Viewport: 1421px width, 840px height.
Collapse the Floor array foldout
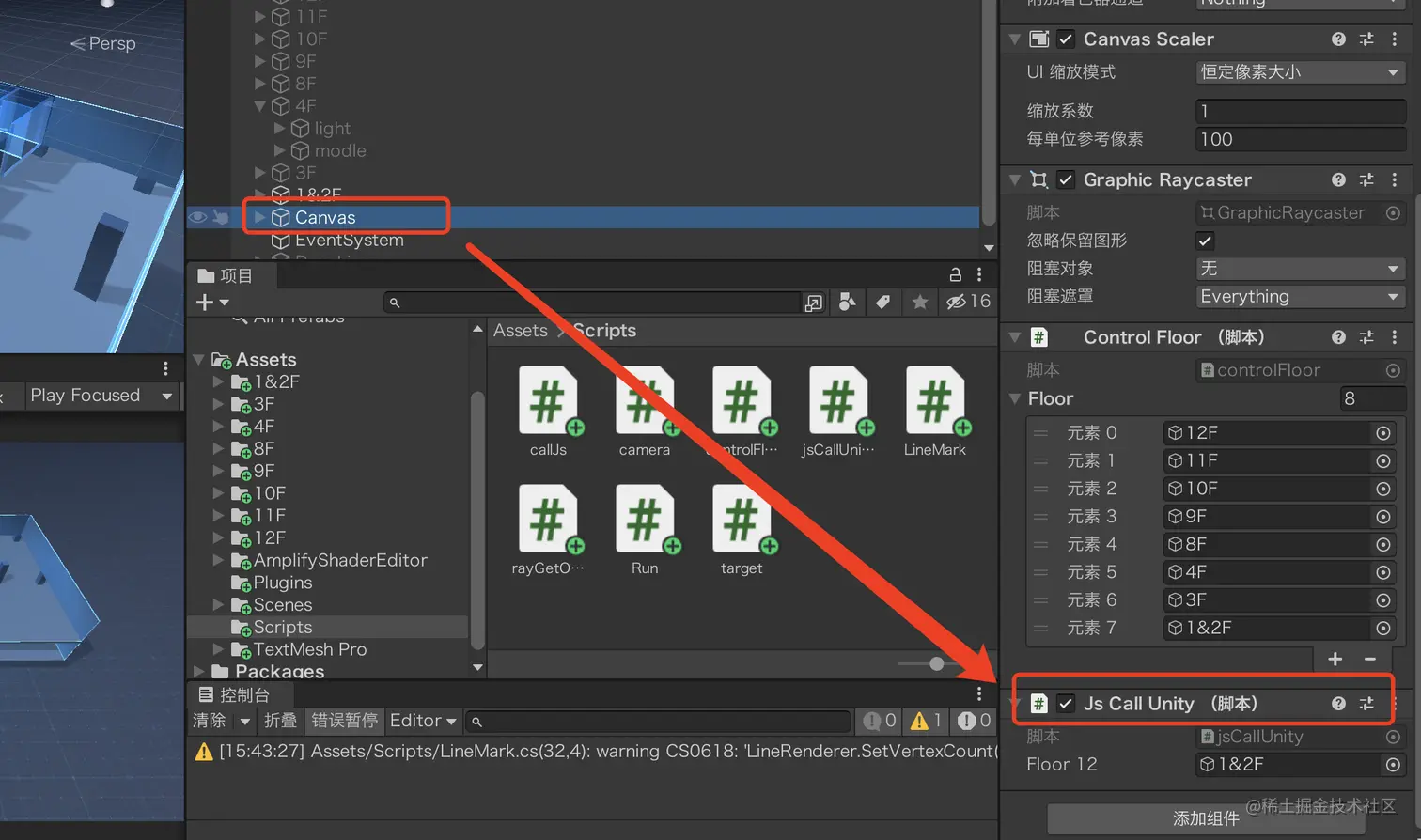coord(1015,399)
